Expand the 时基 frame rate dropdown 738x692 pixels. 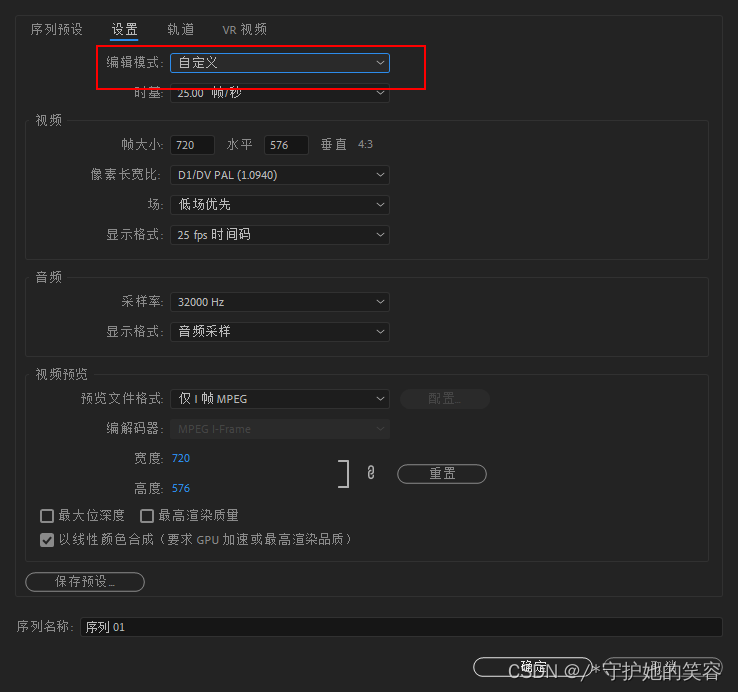tap(280, 93)
